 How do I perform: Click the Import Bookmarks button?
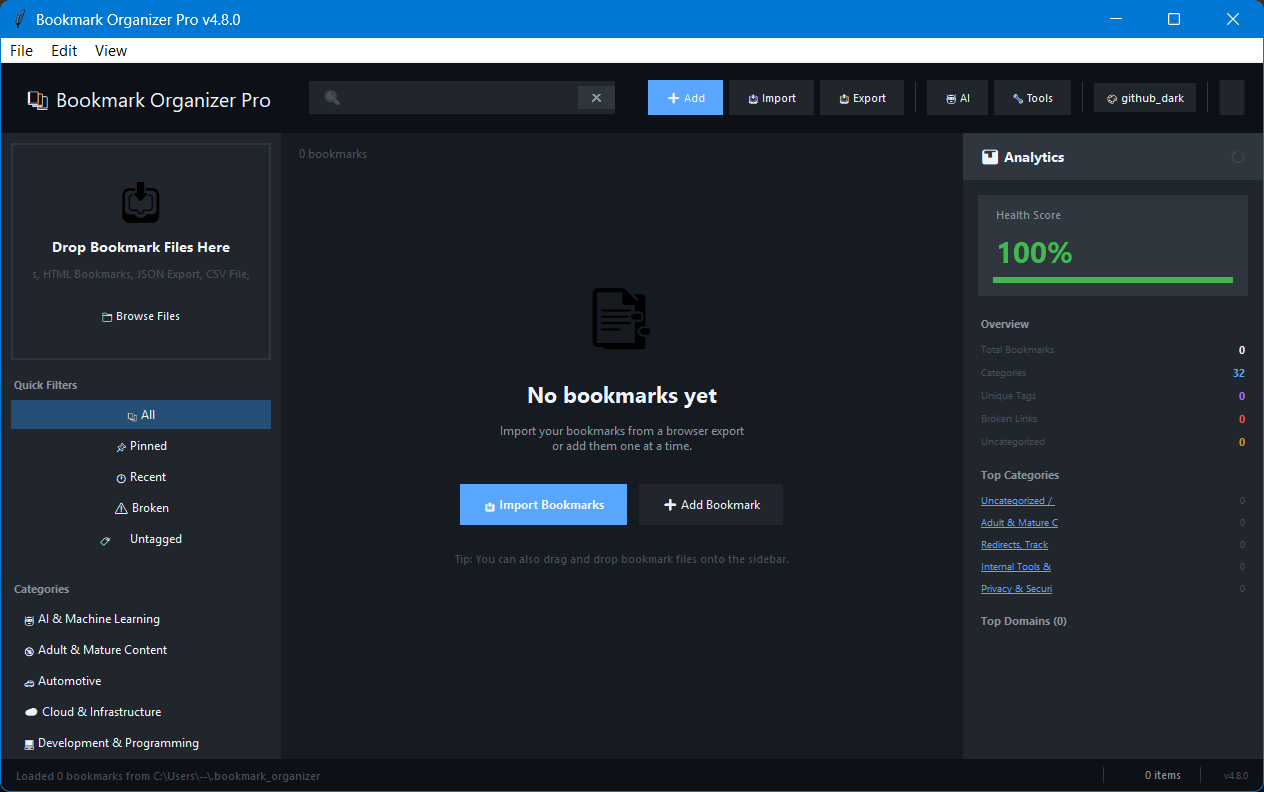(x=543, y=504)
